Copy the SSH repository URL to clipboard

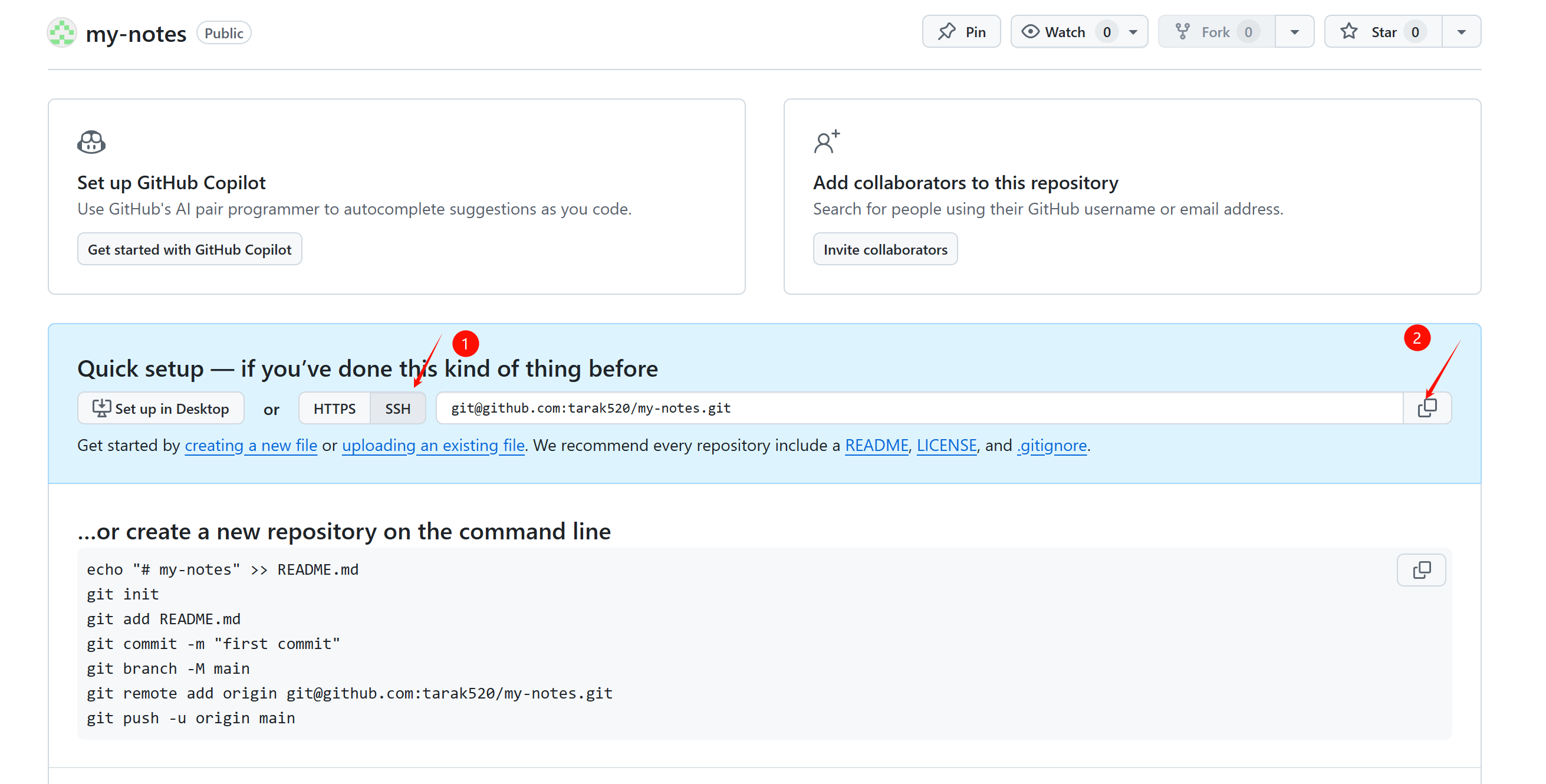click(1426, 408)
